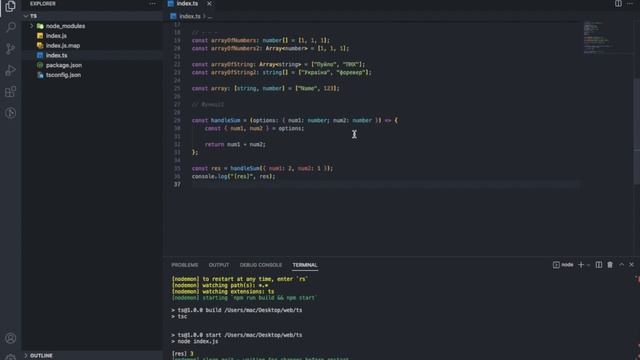Screen dimensions: 640x360
Task: Kill terminal with trash icon
Action: pyautogui.click(x=610, y=264)
